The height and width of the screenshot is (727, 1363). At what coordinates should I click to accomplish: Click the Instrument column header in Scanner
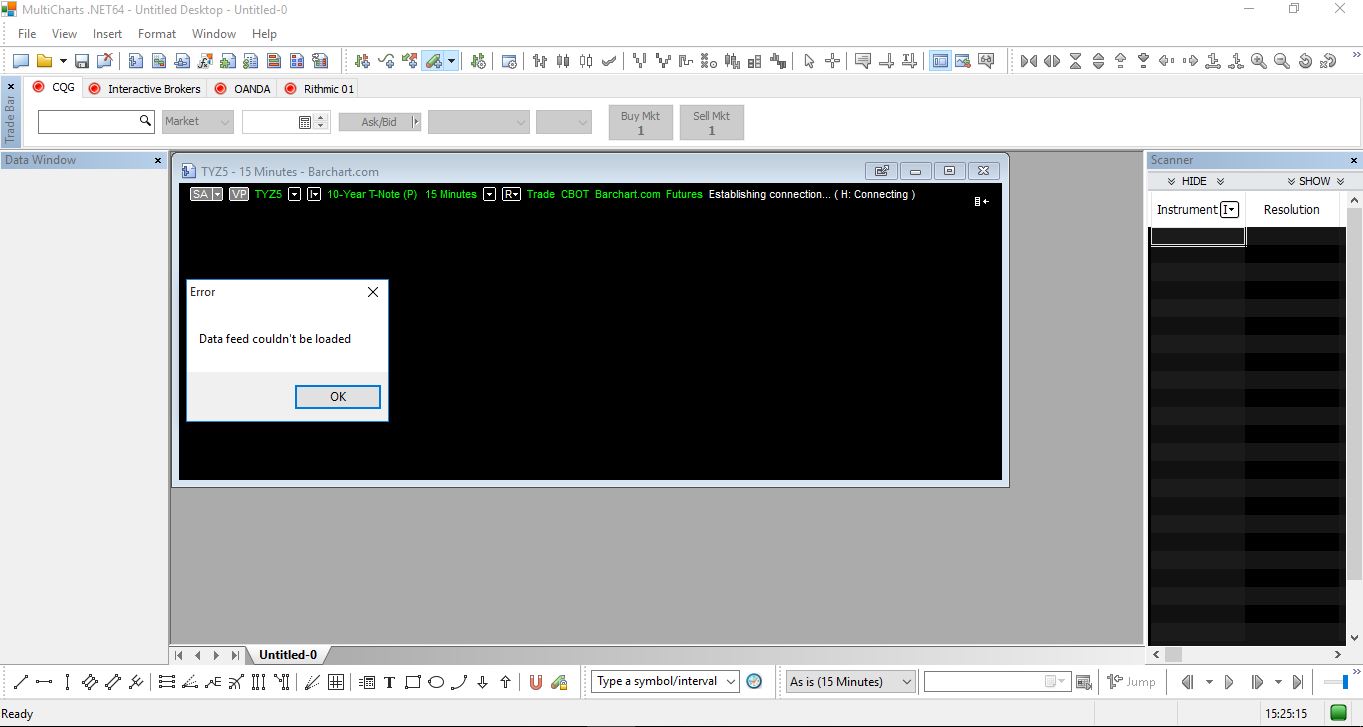click(1197, 209)
